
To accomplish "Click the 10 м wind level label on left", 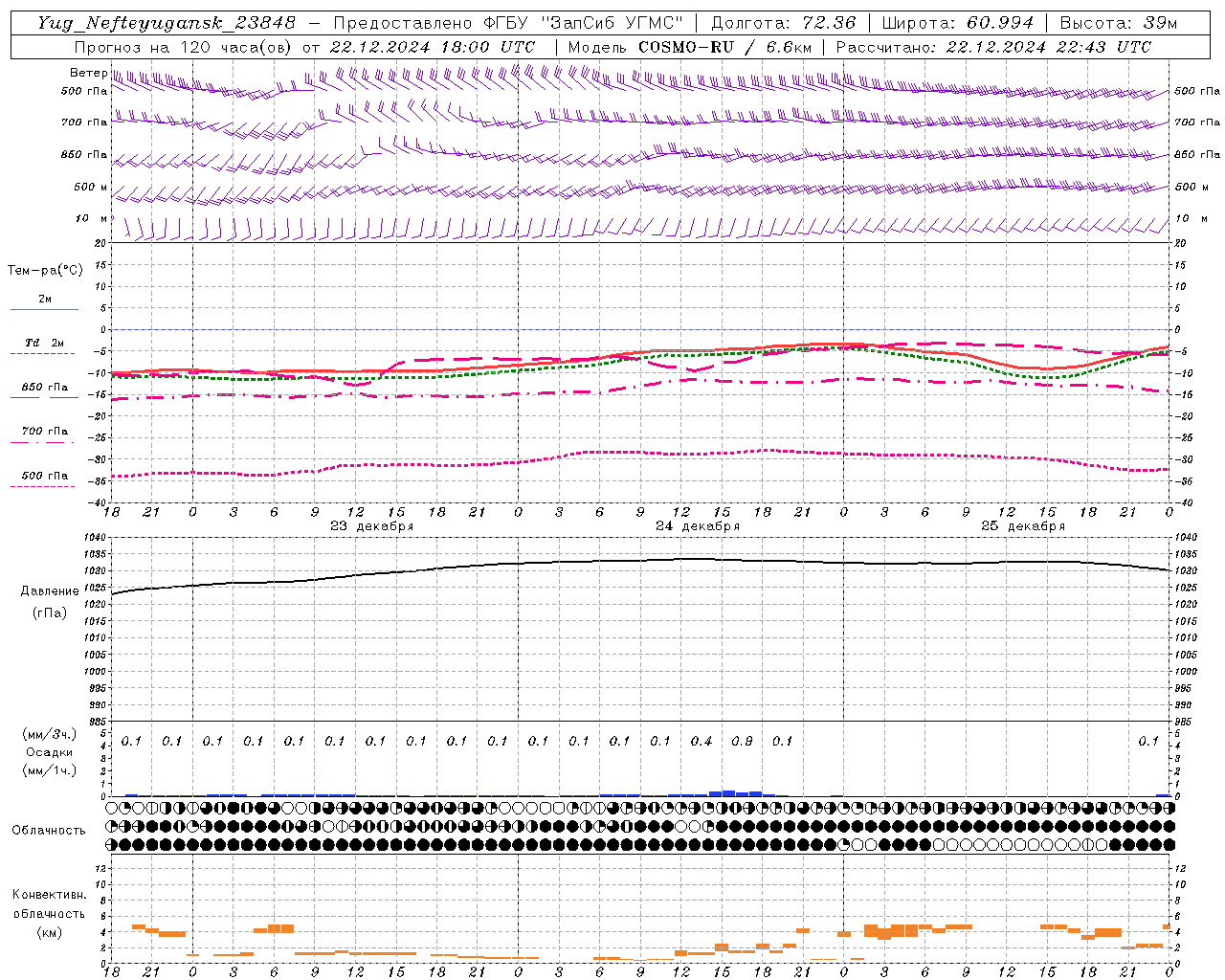I will 91,218.
